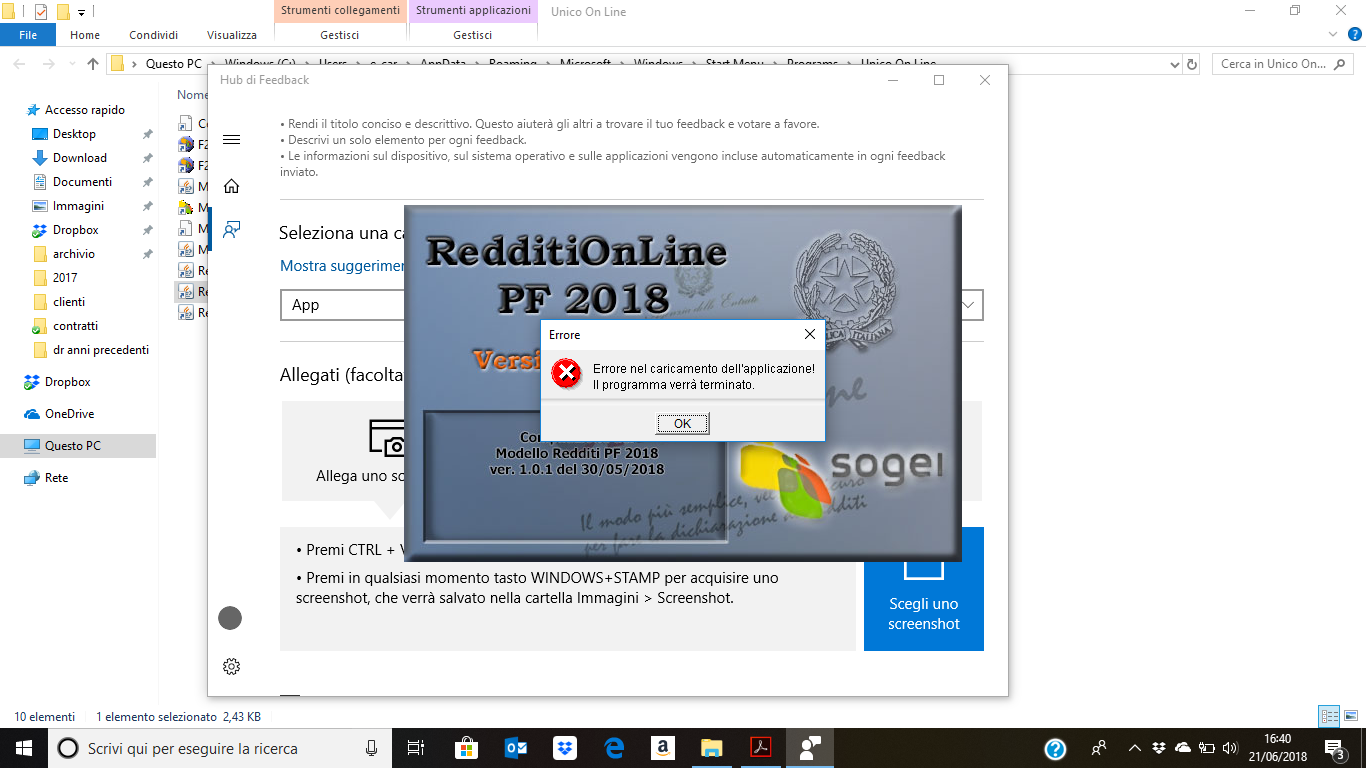Refresh the Explorer folder view
Screen dimensions: 1366x768
pos(1192,64)
